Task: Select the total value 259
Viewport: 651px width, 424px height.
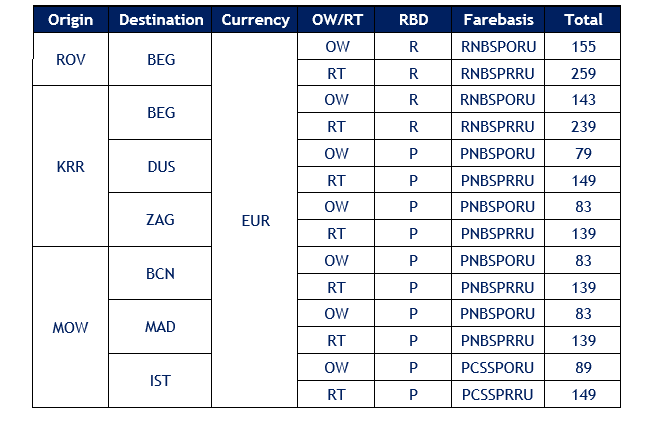Action: pos(583,73)
